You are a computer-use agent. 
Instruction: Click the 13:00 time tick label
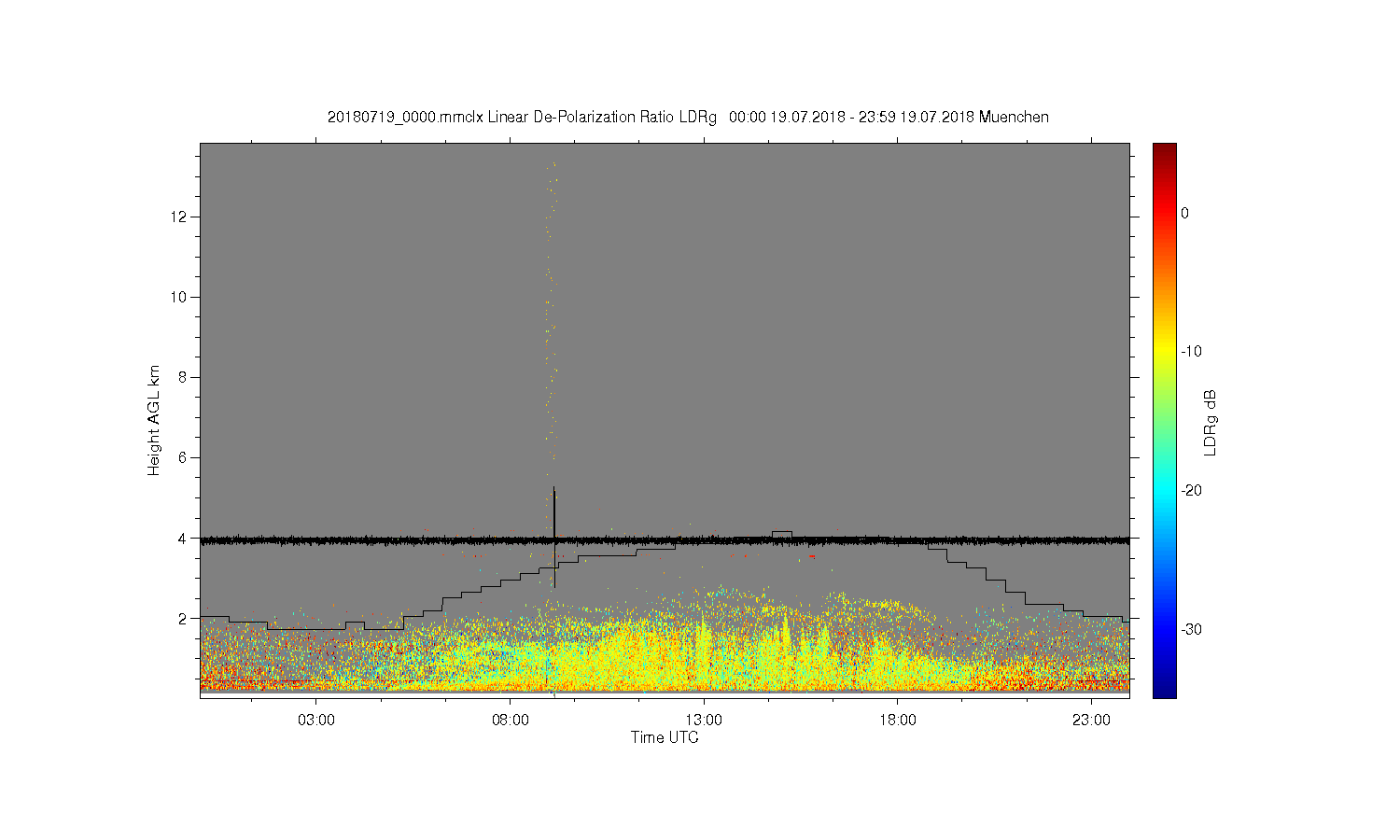pyautogui.click(x=704, y=721)
